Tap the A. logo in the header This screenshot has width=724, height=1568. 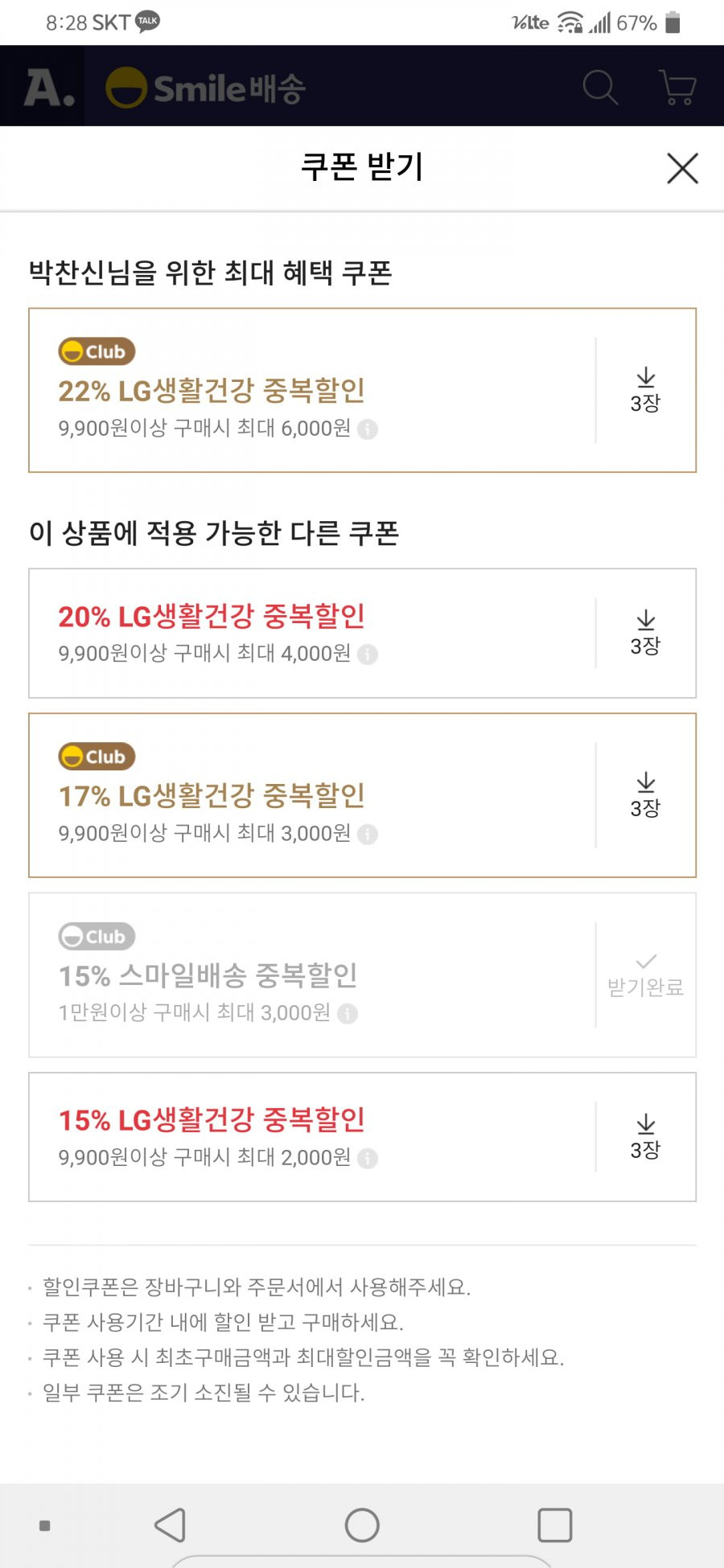48,87
